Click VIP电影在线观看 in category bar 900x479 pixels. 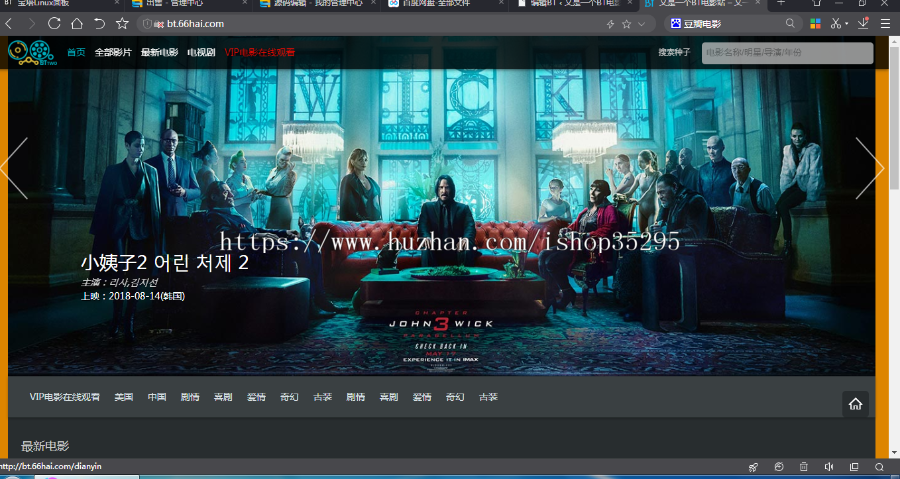pos(65,397)
